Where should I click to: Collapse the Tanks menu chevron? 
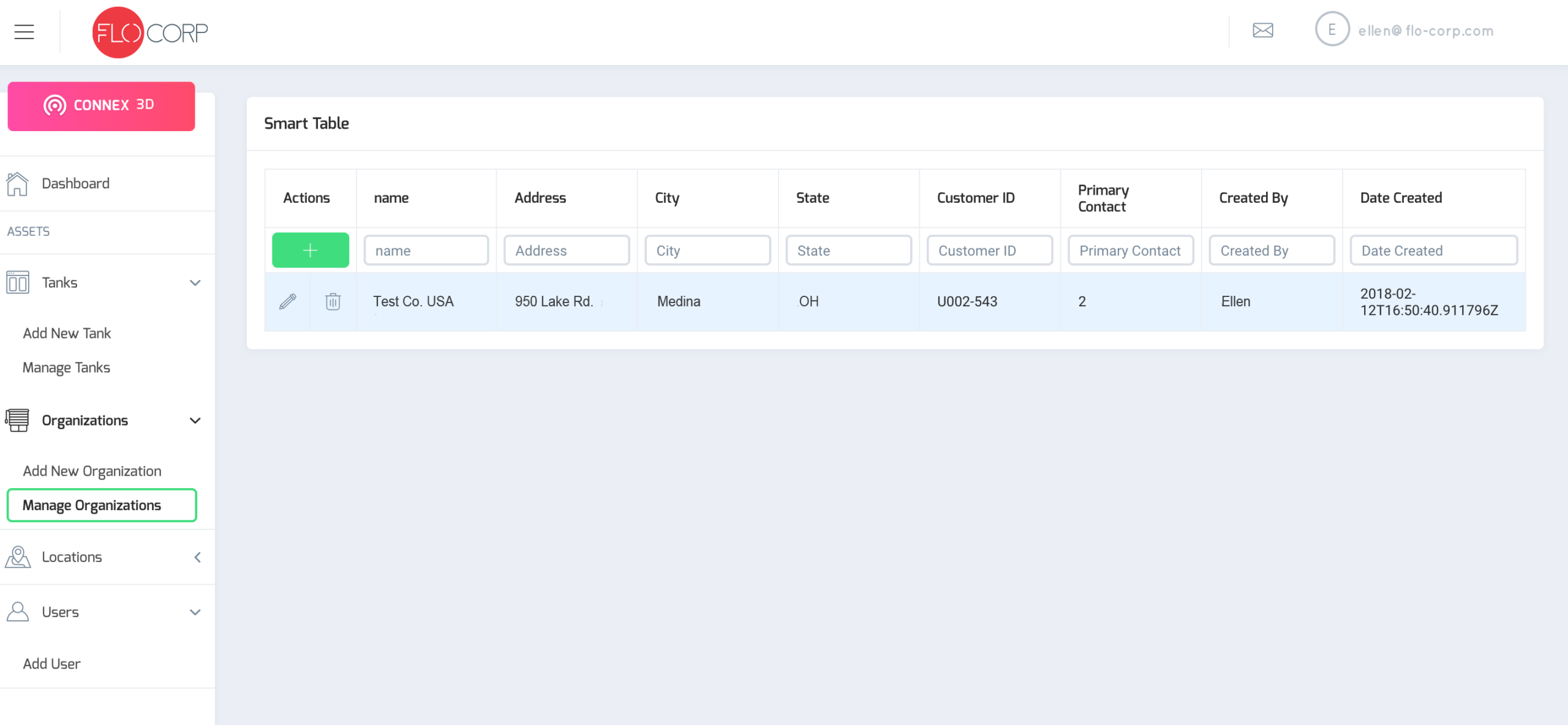click(x=195, y=283)
